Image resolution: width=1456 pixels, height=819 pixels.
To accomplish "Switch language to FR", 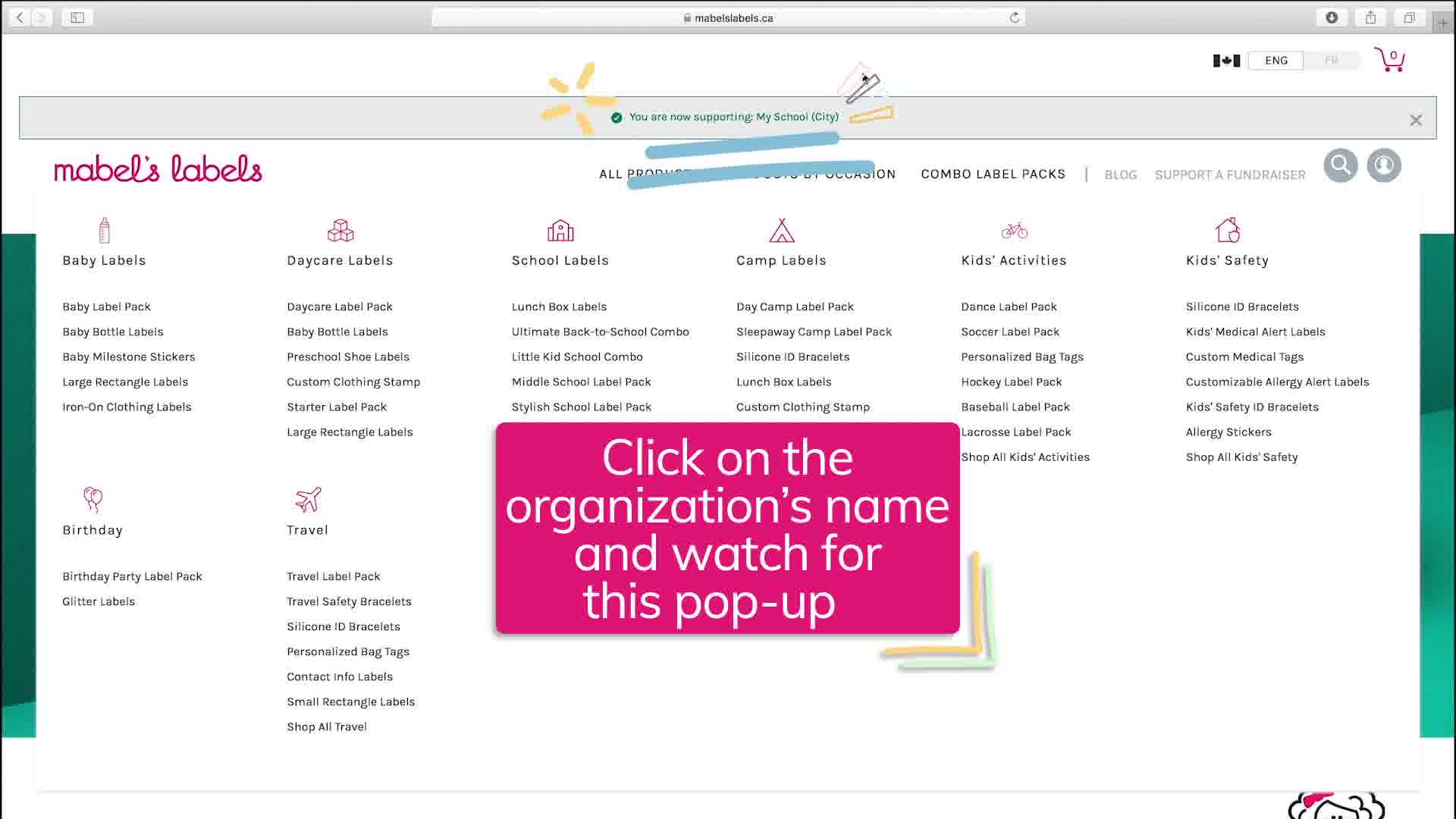I will click(1331, 61).
